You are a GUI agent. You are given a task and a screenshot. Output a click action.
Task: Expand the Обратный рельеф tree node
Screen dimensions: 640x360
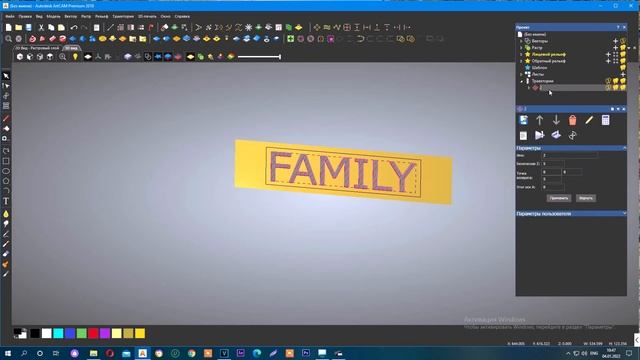(521, 61)
